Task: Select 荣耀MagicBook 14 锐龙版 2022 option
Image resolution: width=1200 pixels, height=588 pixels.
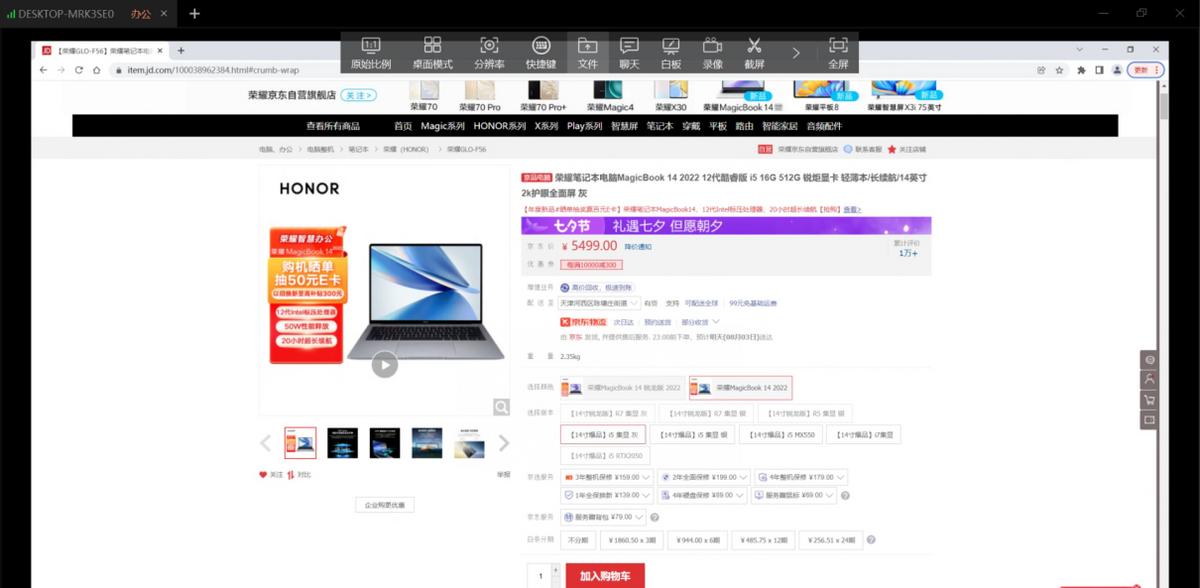Action: [x=621, y=387]
